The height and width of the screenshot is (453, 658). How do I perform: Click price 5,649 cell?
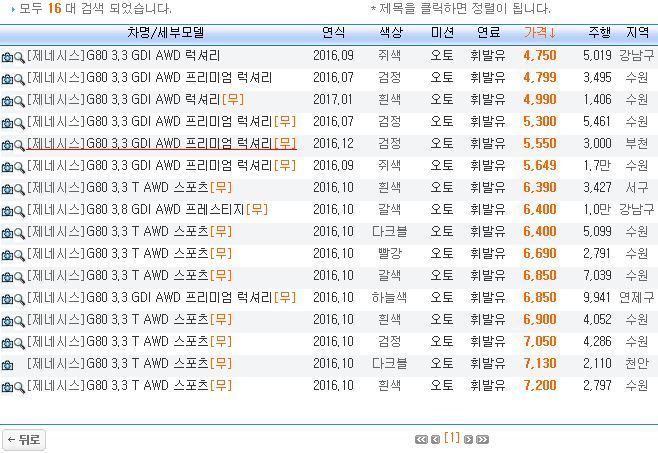pos(540,165)
